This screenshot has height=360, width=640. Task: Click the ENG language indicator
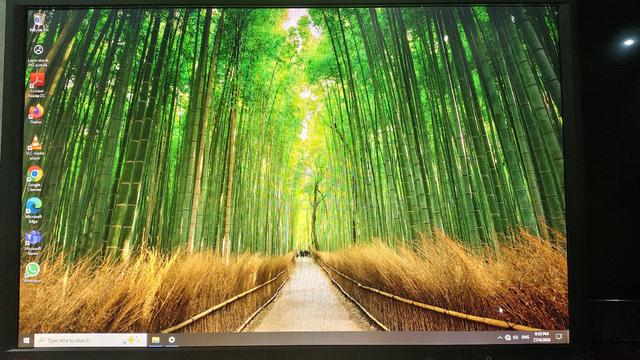click(526, 337)
